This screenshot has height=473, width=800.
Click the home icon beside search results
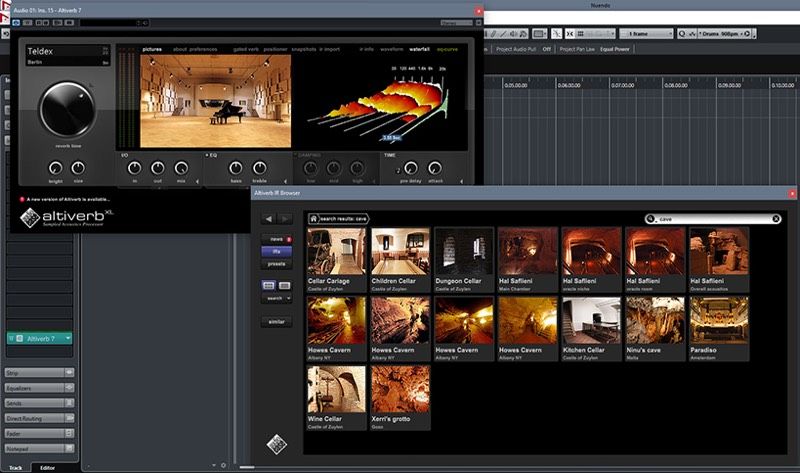314,219
